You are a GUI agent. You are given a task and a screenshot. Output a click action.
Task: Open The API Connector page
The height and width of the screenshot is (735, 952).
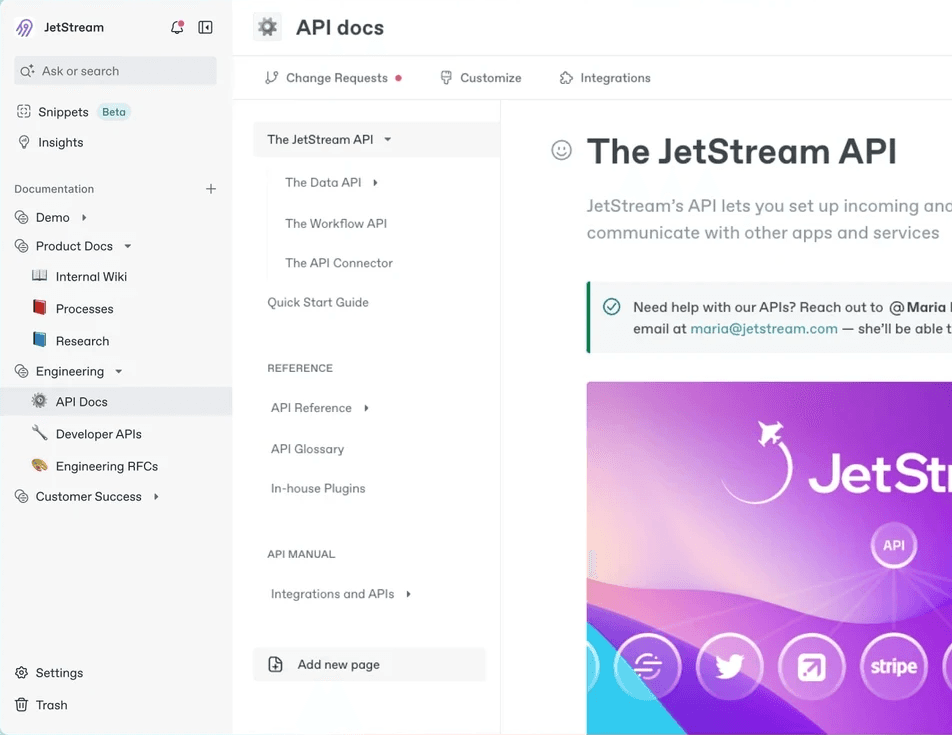click(339, 263)
